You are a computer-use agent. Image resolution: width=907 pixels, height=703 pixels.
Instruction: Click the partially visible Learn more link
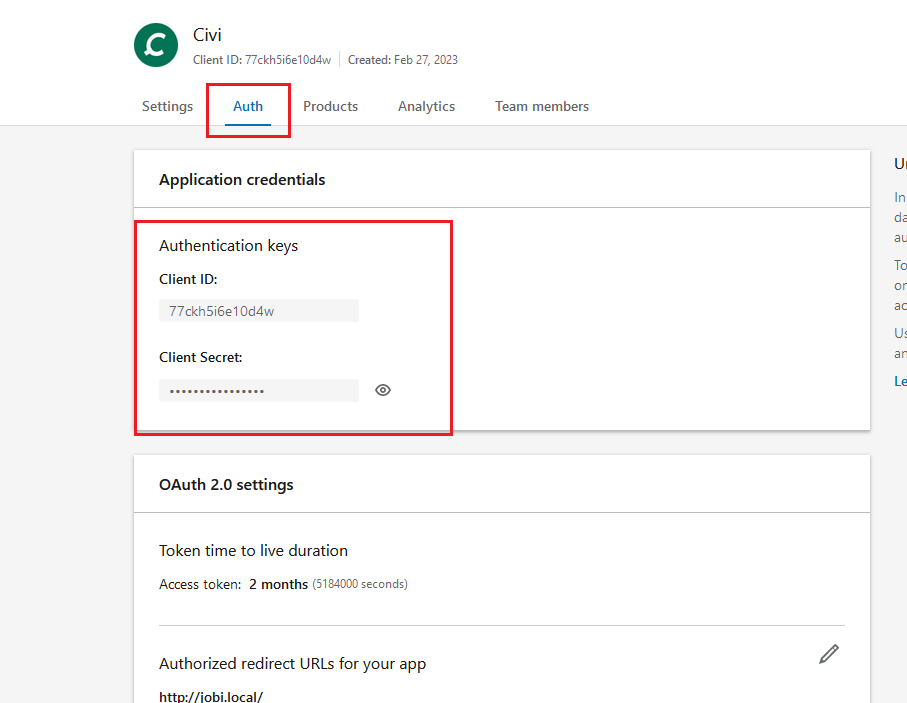(x=900, y=381)
